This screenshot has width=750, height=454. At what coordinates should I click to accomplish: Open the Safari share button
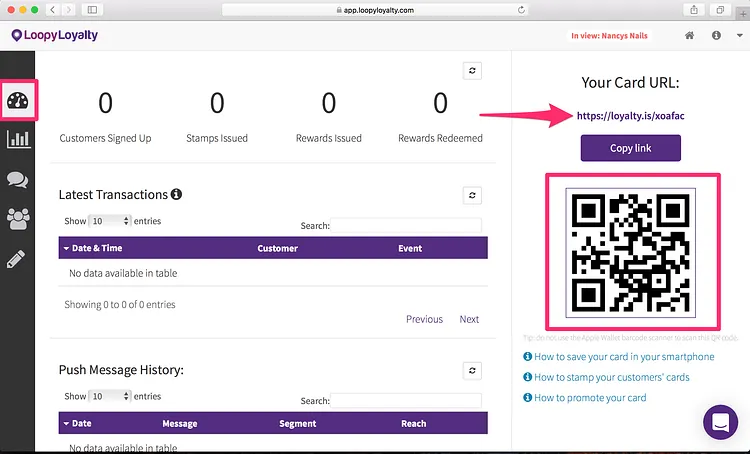(x=694, y=10)
